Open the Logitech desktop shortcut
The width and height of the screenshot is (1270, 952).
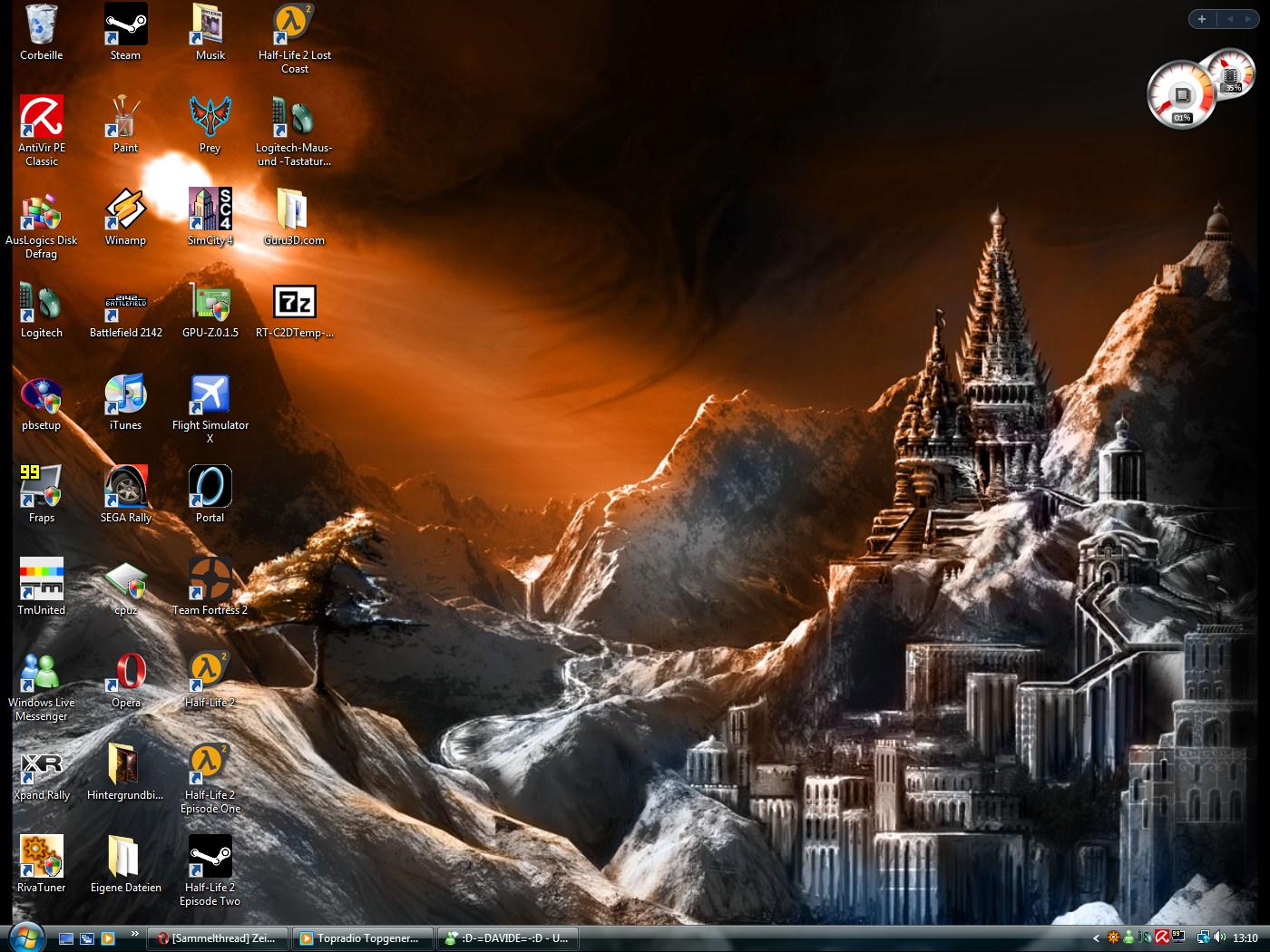tap(42, 310)
